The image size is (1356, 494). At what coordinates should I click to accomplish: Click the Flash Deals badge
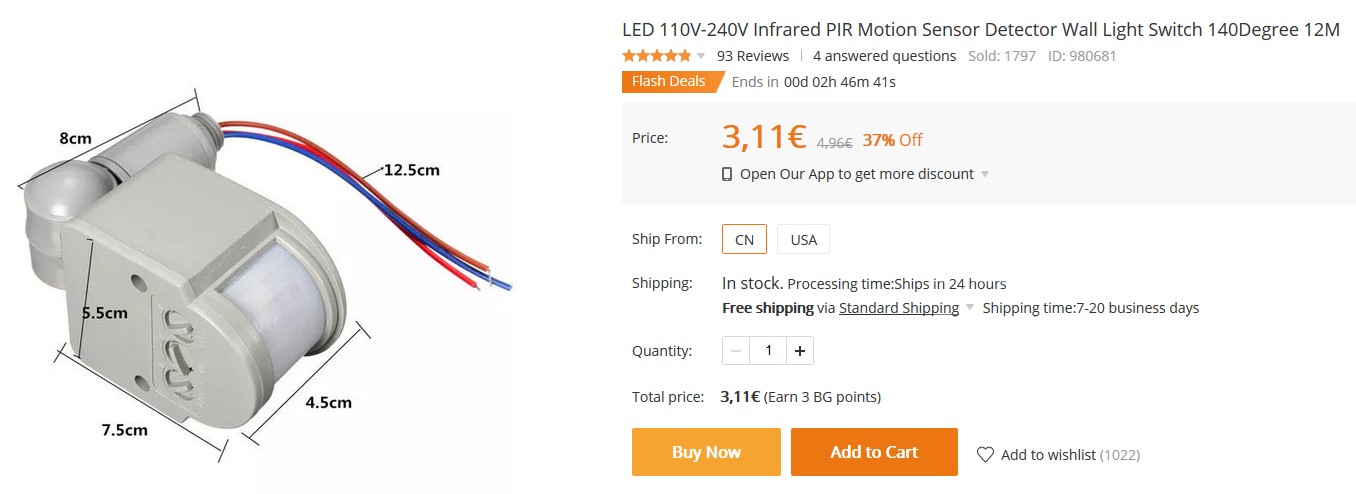668,82
